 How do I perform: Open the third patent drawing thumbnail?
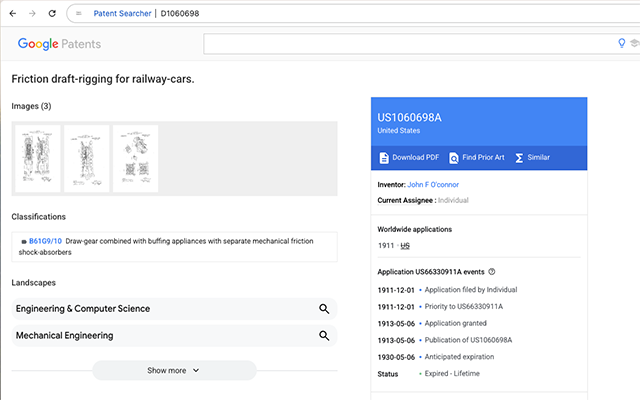(136, 158)
